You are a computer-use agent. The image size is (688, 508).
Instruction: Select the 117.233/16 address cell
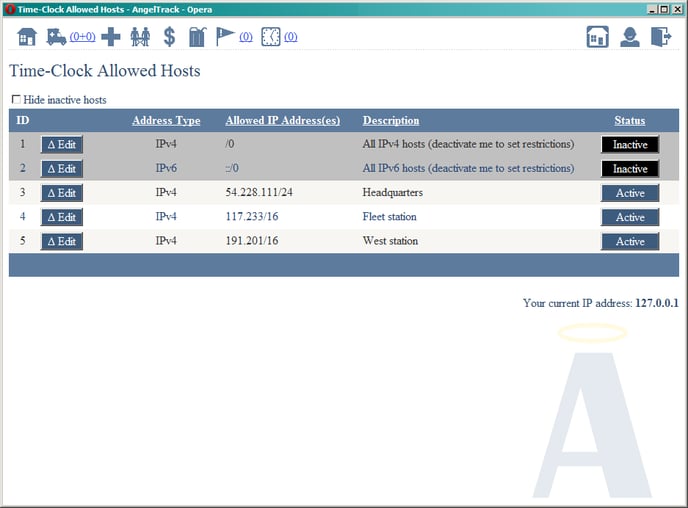tap(252, 216)
